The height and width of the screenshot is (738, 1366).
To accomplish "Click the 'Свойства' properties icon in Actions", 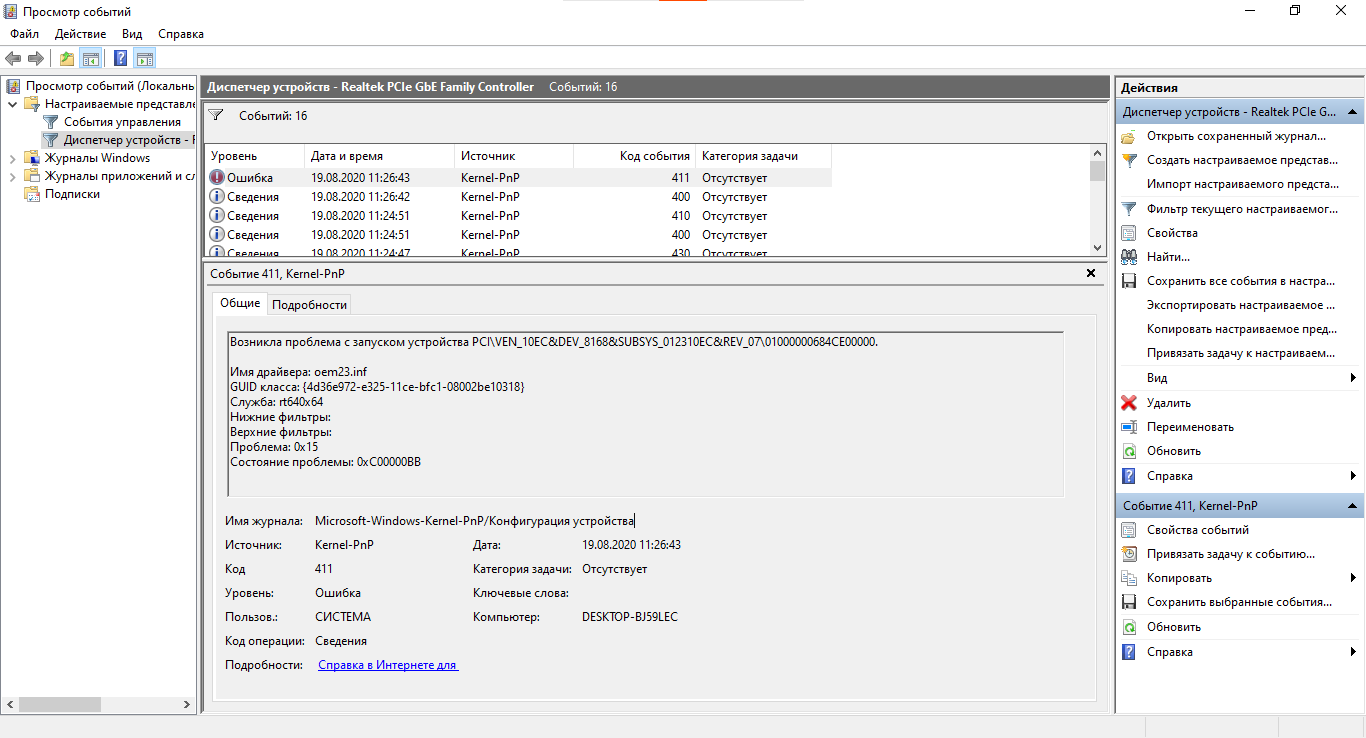I will tap(1129, 233).
